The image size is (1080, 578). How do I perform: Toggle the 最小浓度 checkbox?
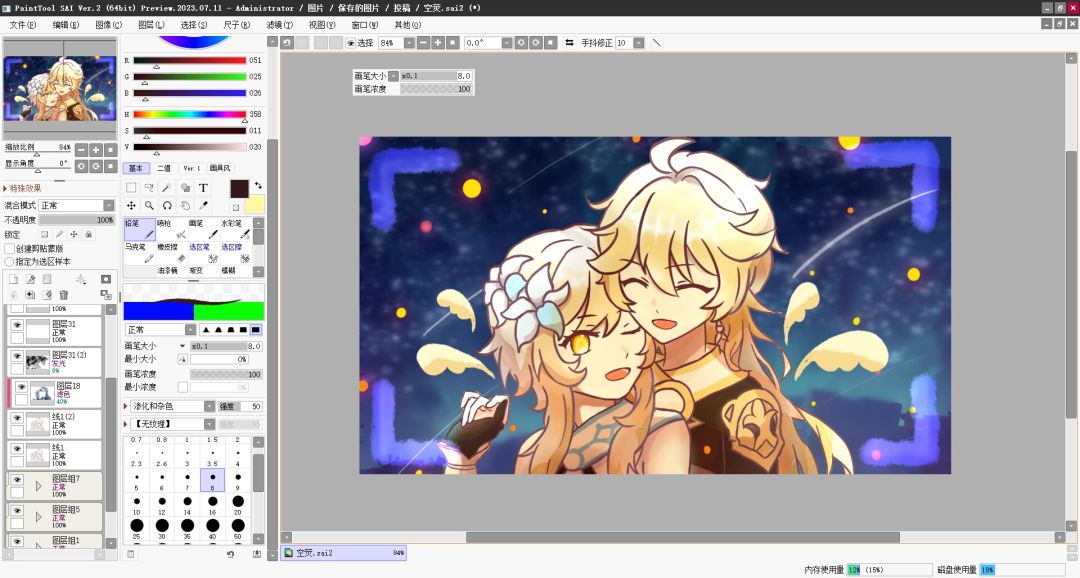pos(183,387)
